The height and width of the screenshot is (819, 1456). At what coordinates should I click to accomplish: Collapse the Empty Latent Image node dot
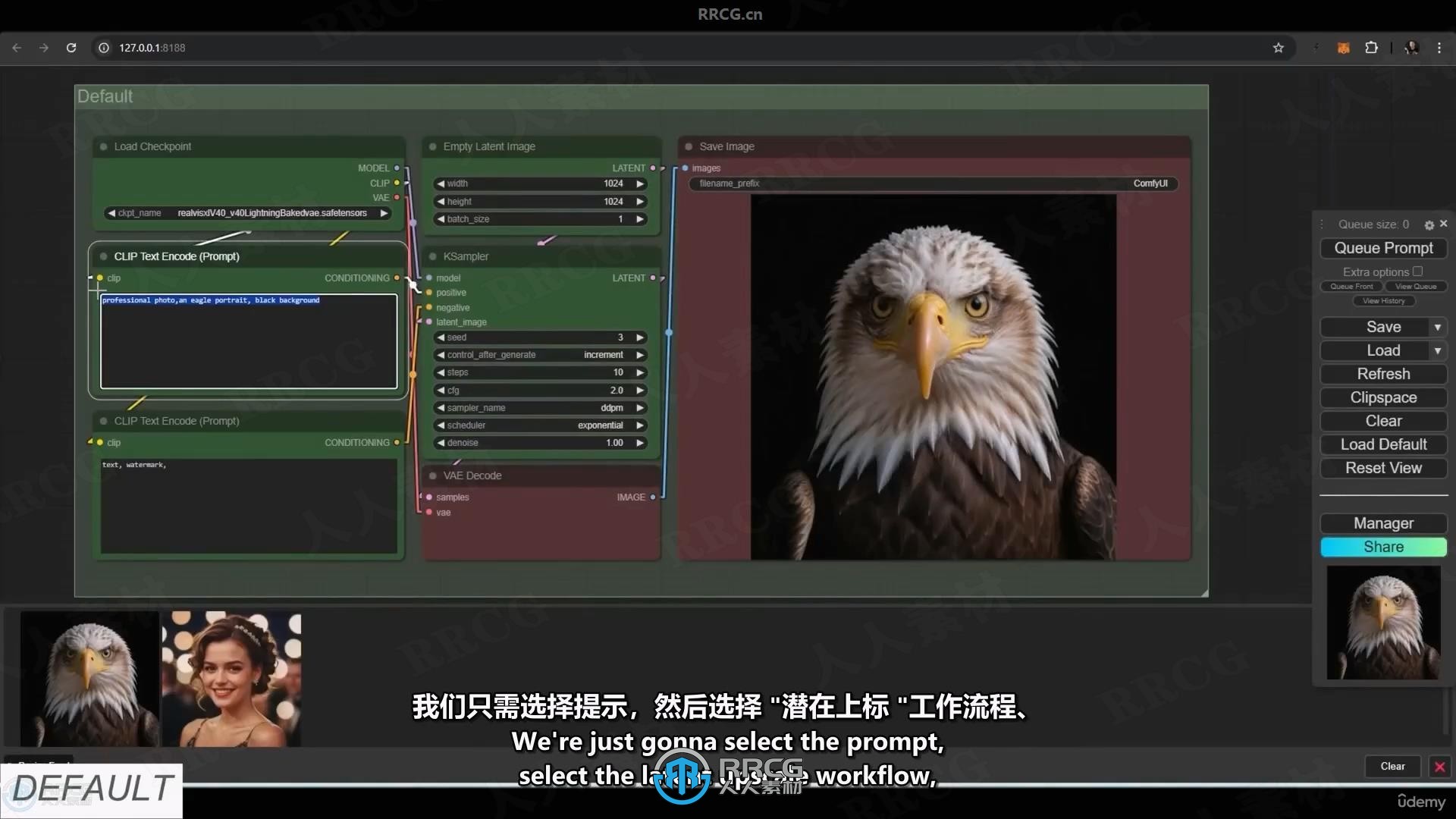(433, 146)
